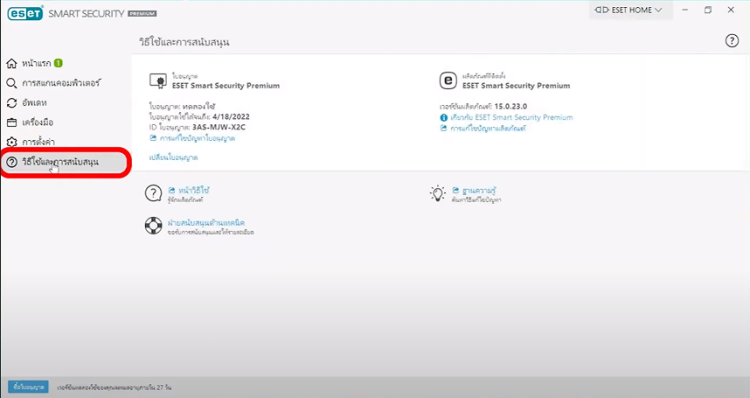This screenshot has height=398, width=750.
Task: Open the tools briefcase icon
Action: [x=11, y=122]
